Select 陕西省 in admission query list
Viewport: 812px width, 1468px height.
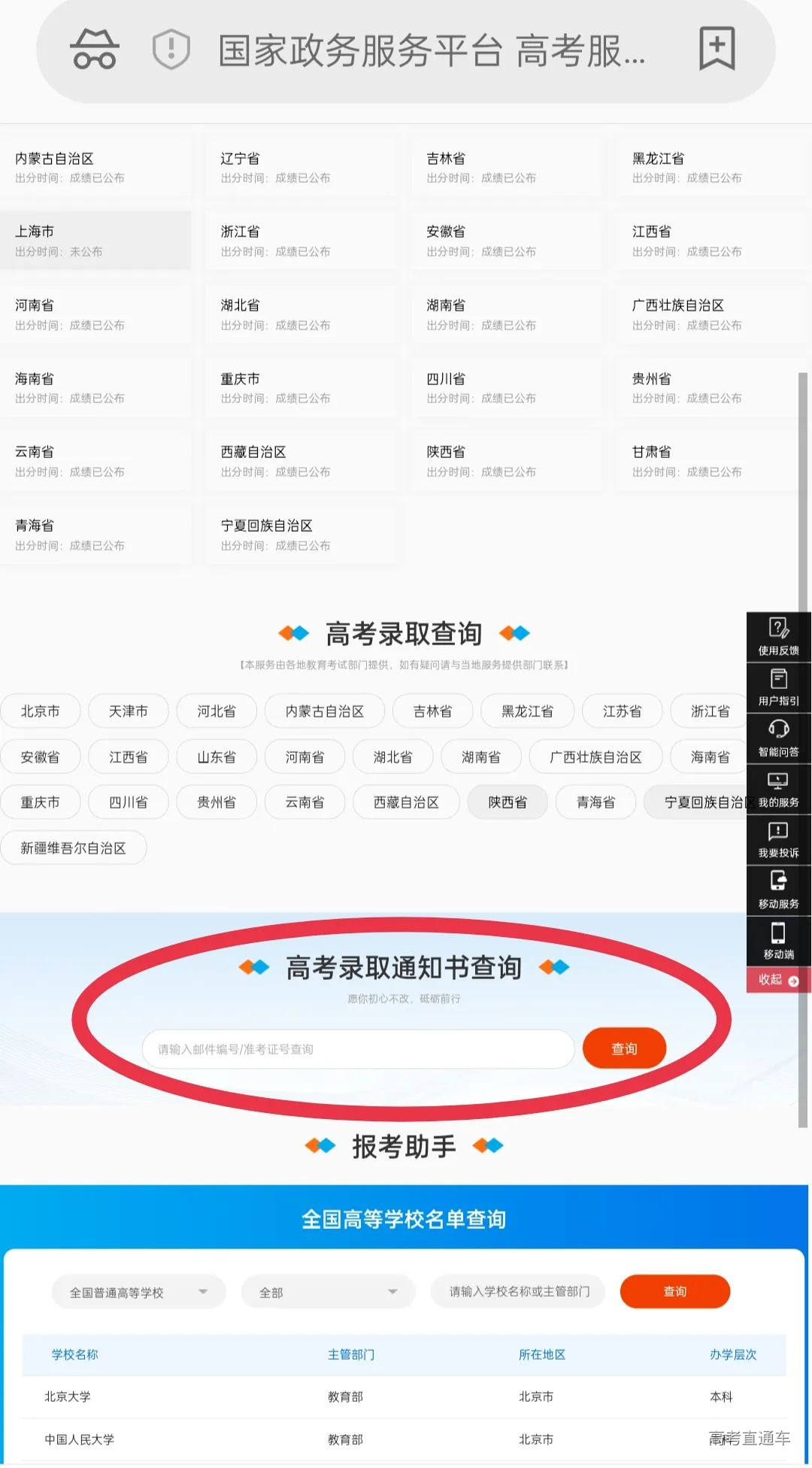pyautogui.click(x=507, y=802)
